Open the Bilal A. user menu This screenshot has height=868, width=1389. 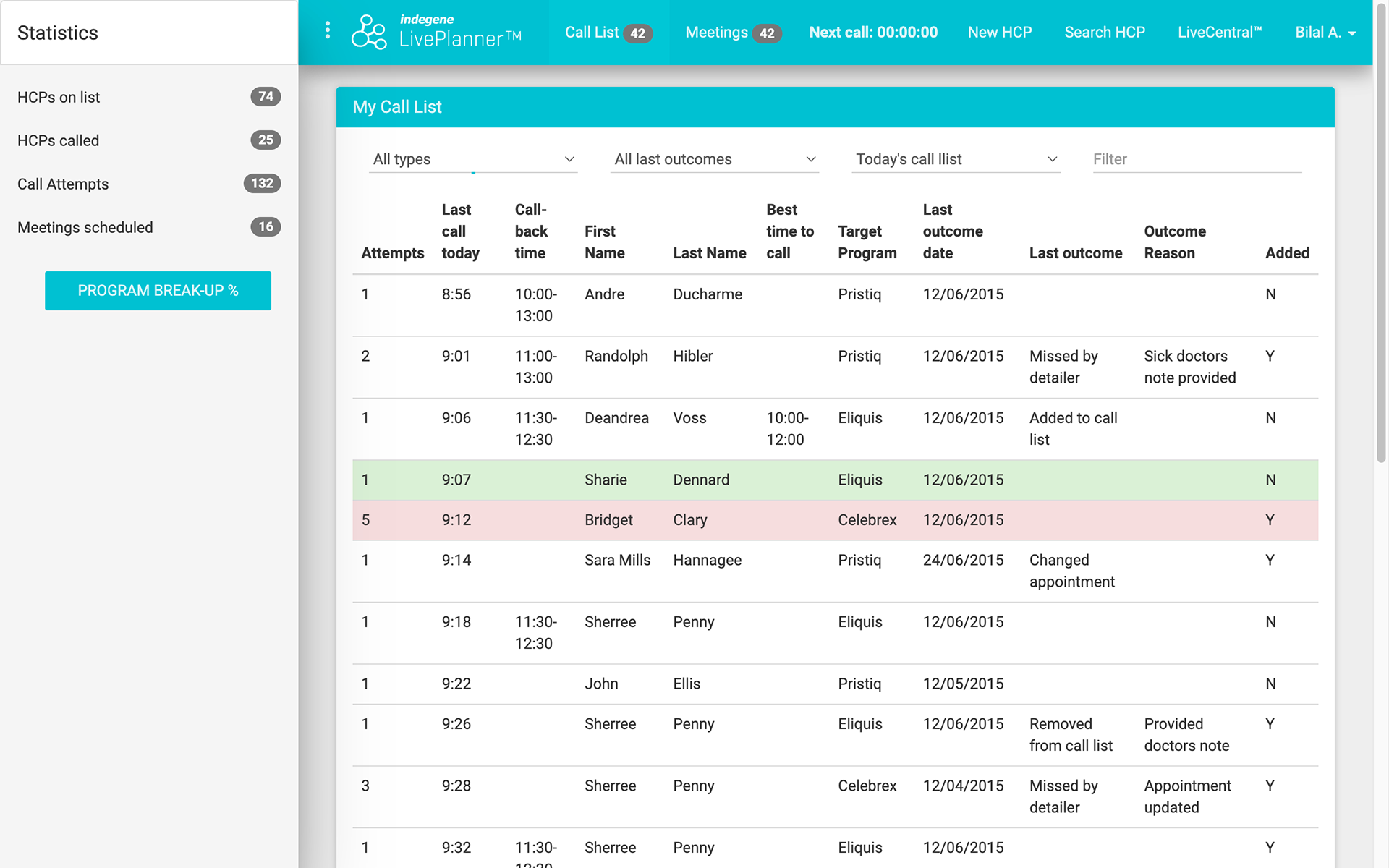pyautogui.click(x=1325, y=33)
